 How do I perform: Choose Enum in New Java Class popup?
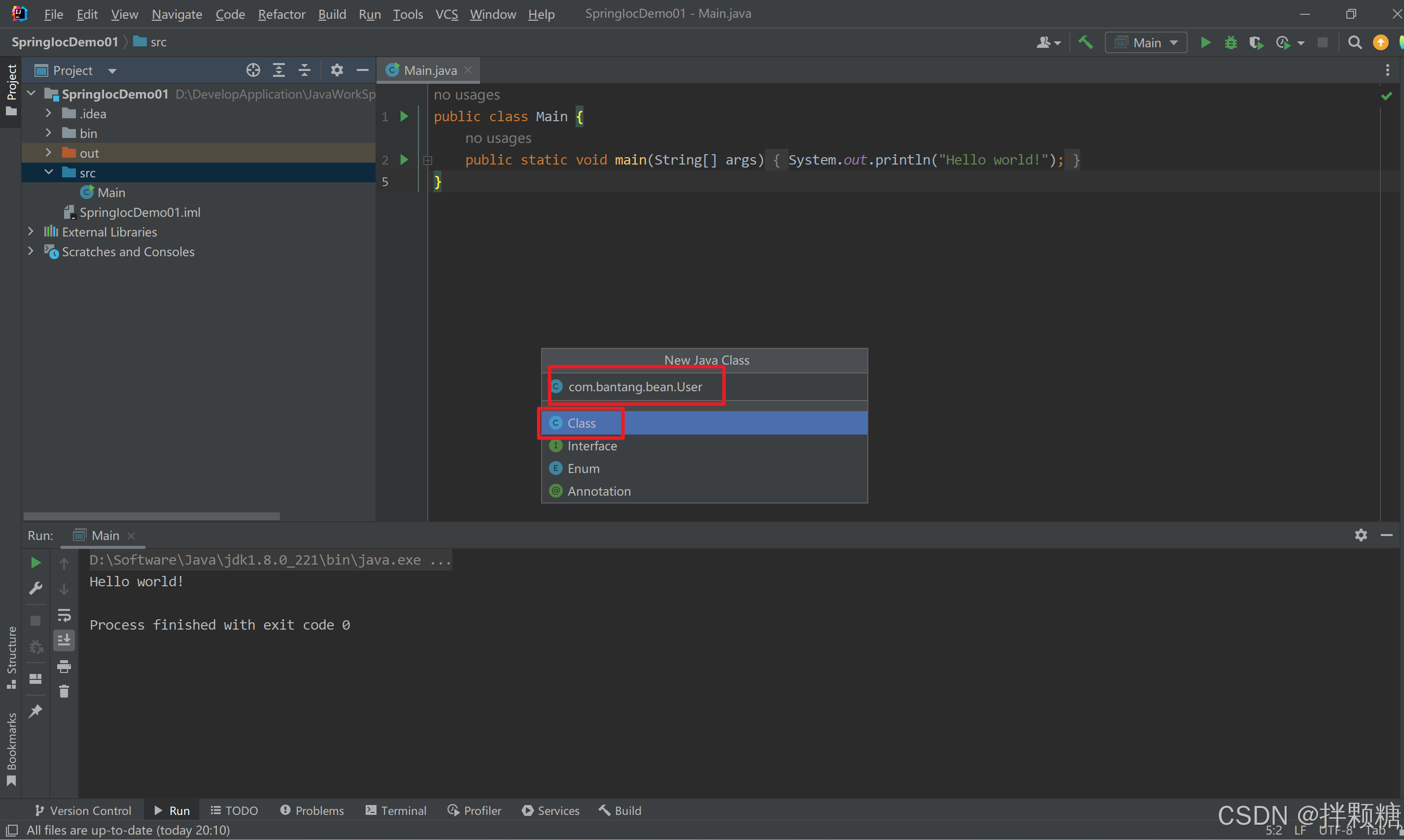(583, 469)
